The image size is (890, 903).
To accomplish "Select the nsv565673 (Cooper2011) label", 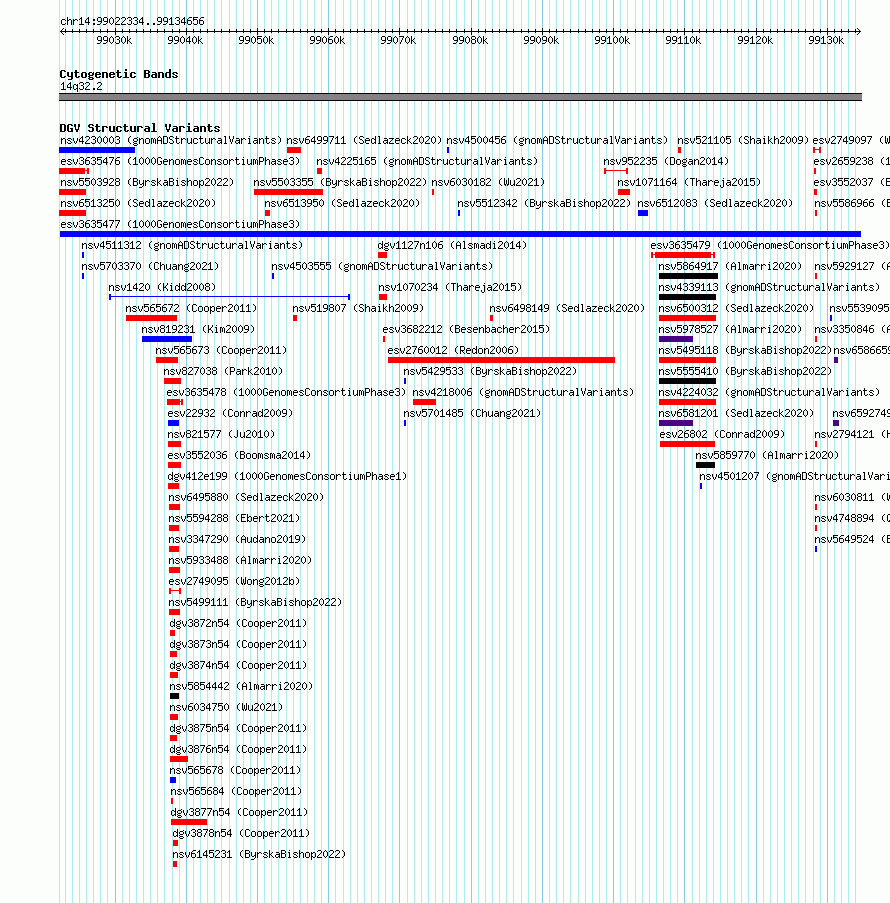I will pyautogui.click(x=221, y=350).
